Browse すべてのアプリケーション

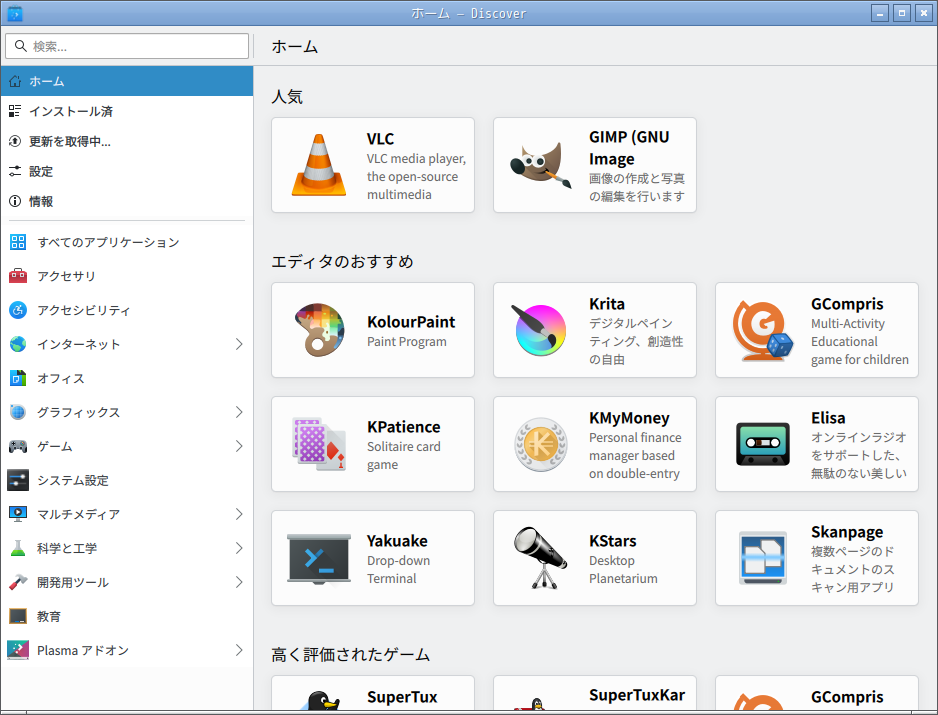[127, 242]
